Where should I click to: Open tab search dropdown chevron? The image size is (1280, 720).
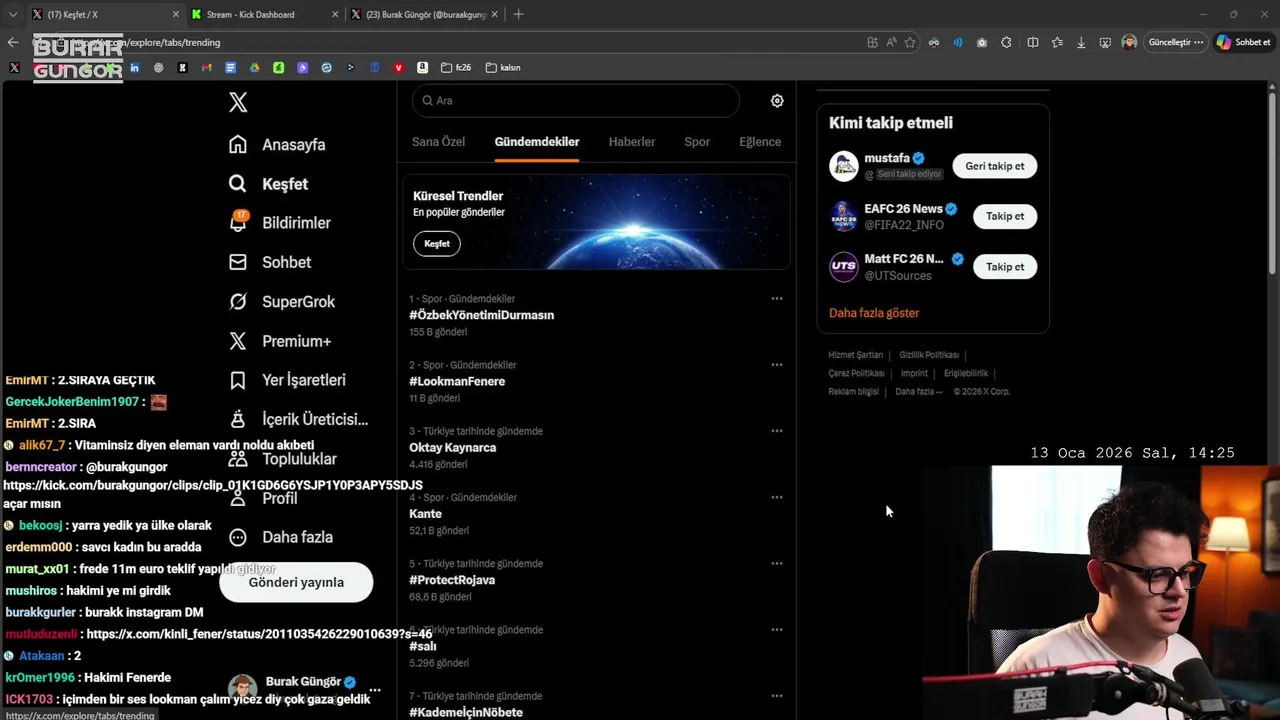(12, 14)
